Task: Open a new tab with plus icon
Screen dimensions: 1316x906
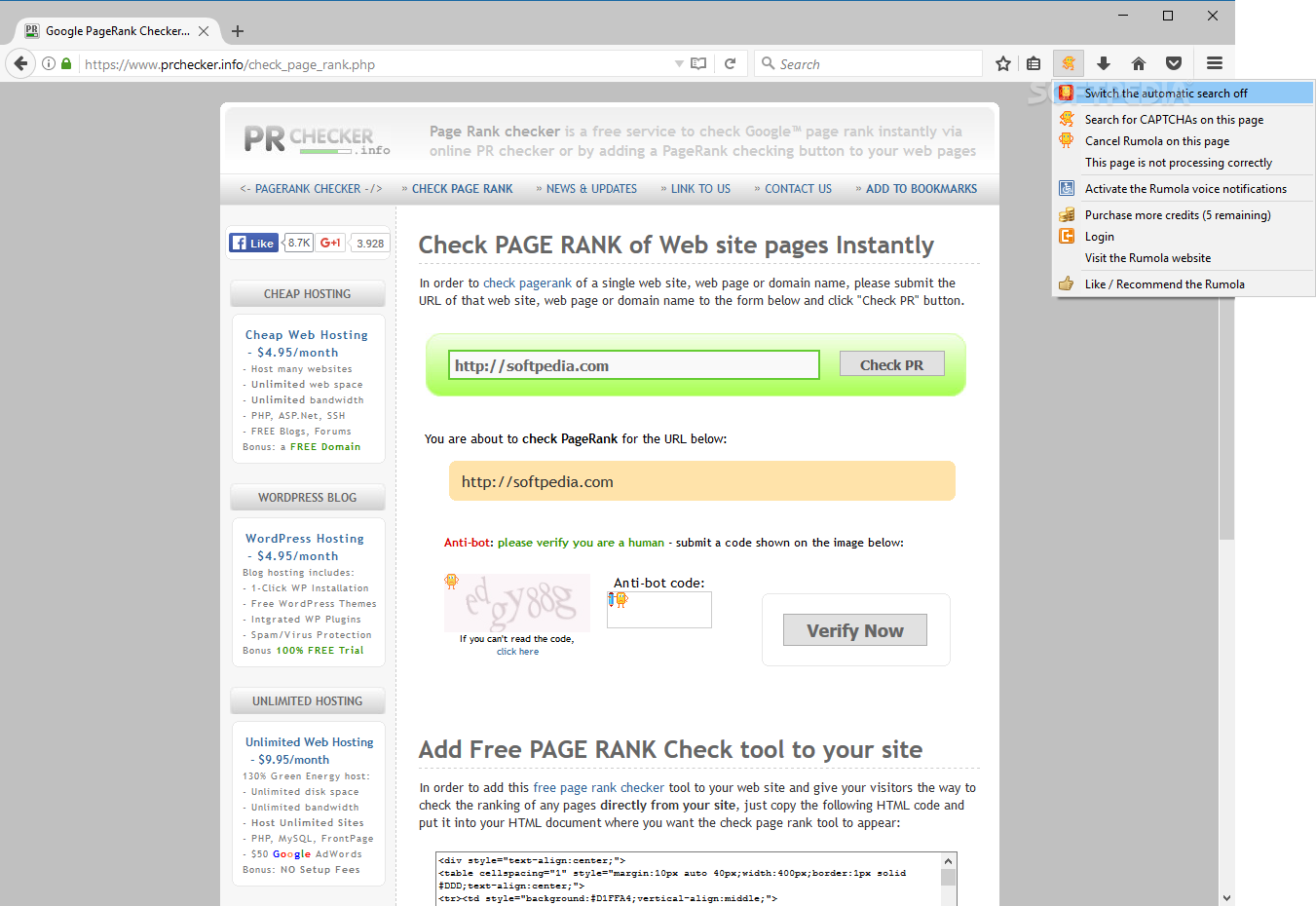Action: coord(238,31)
